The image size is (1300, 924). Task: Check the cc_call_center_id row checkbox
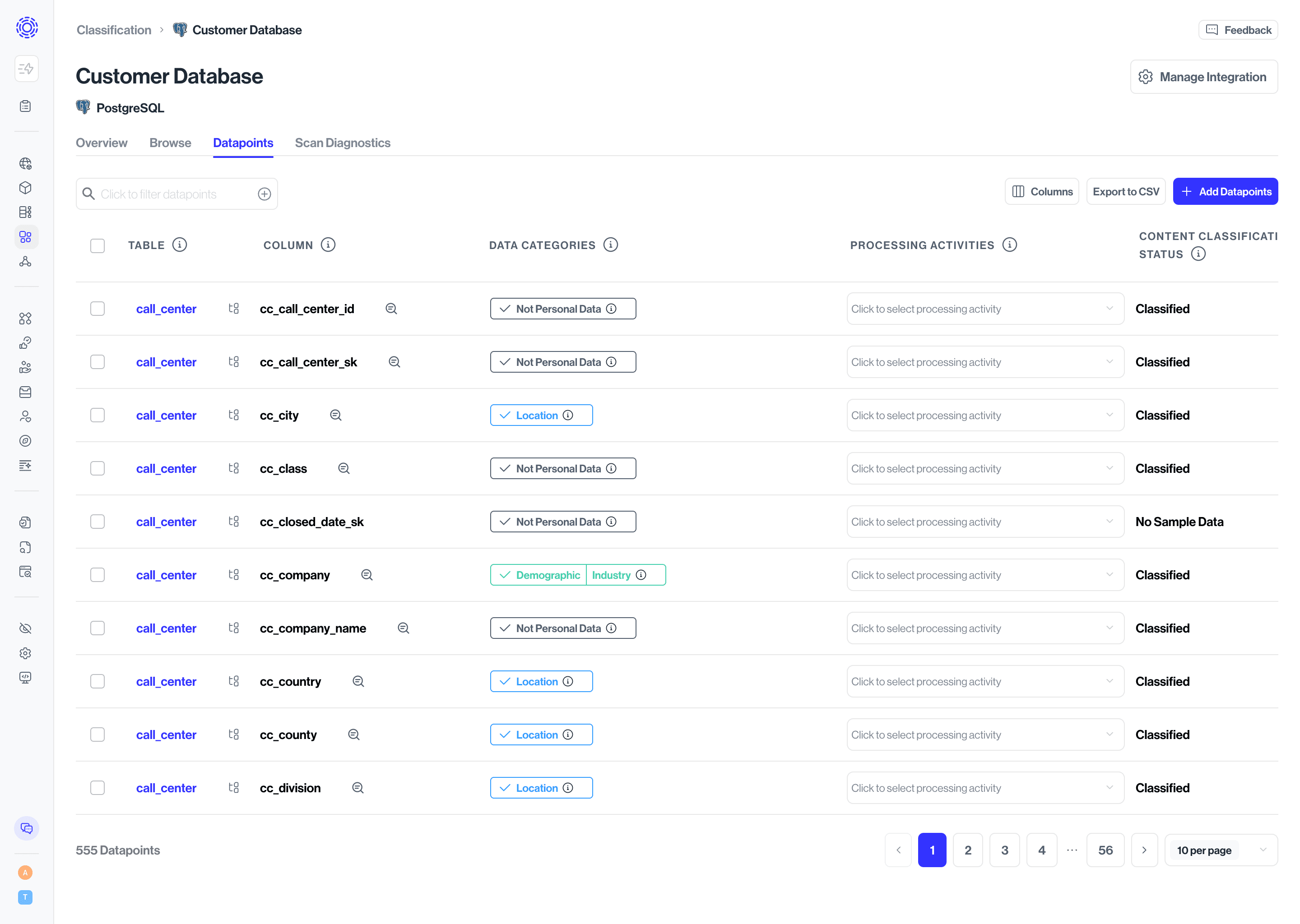pyautogui.click(x=97, y=309)
